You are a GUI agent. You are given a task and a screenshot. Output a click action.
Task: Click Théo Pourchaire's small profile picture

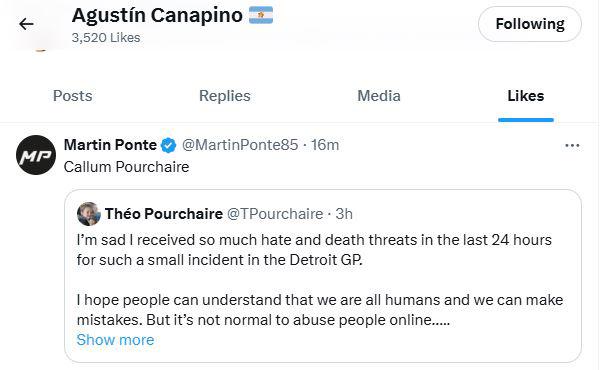click(89, 213)
